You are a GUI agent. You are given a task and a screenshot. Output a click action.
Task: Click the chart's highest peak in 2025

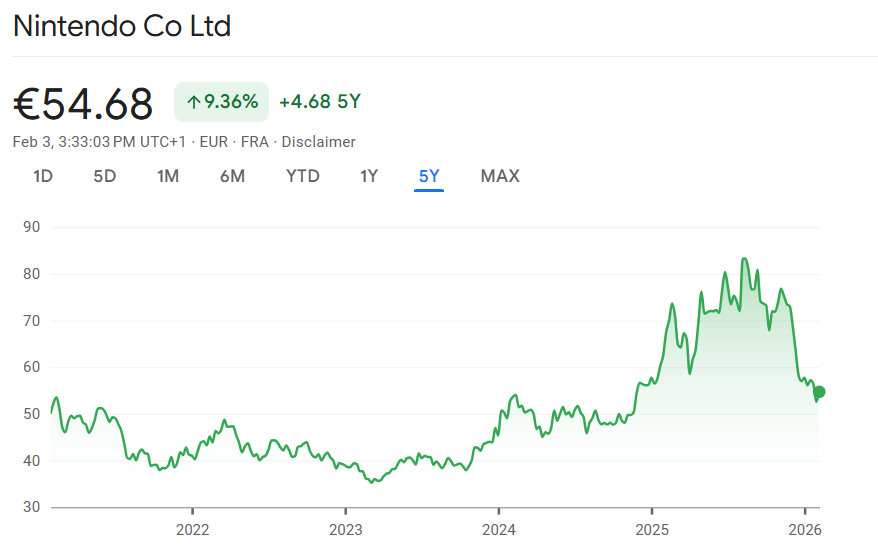[x=744, y=259]
